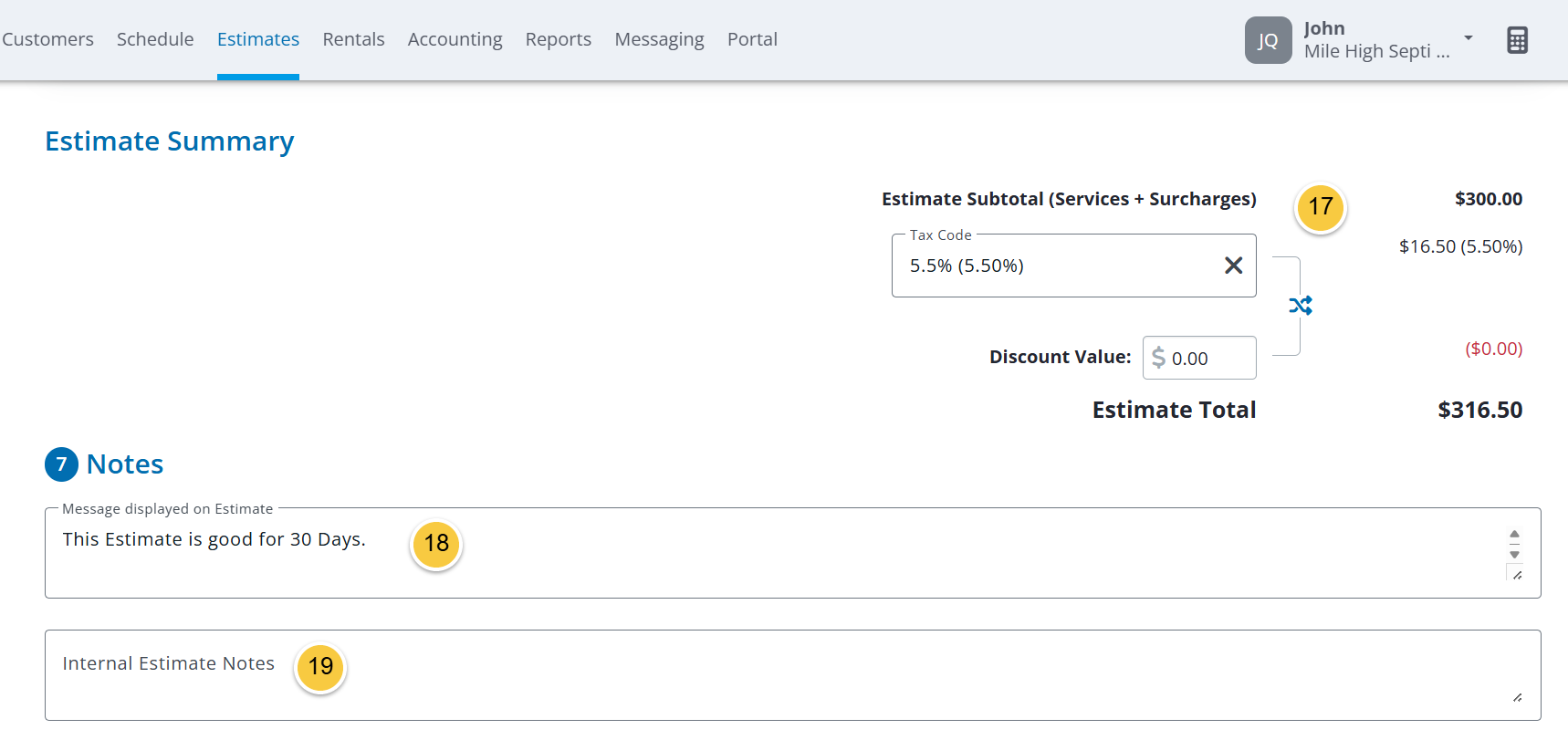Click the message box scroll down arrow
Viewport: 1568px width, 740px height.
(1514, 555)
